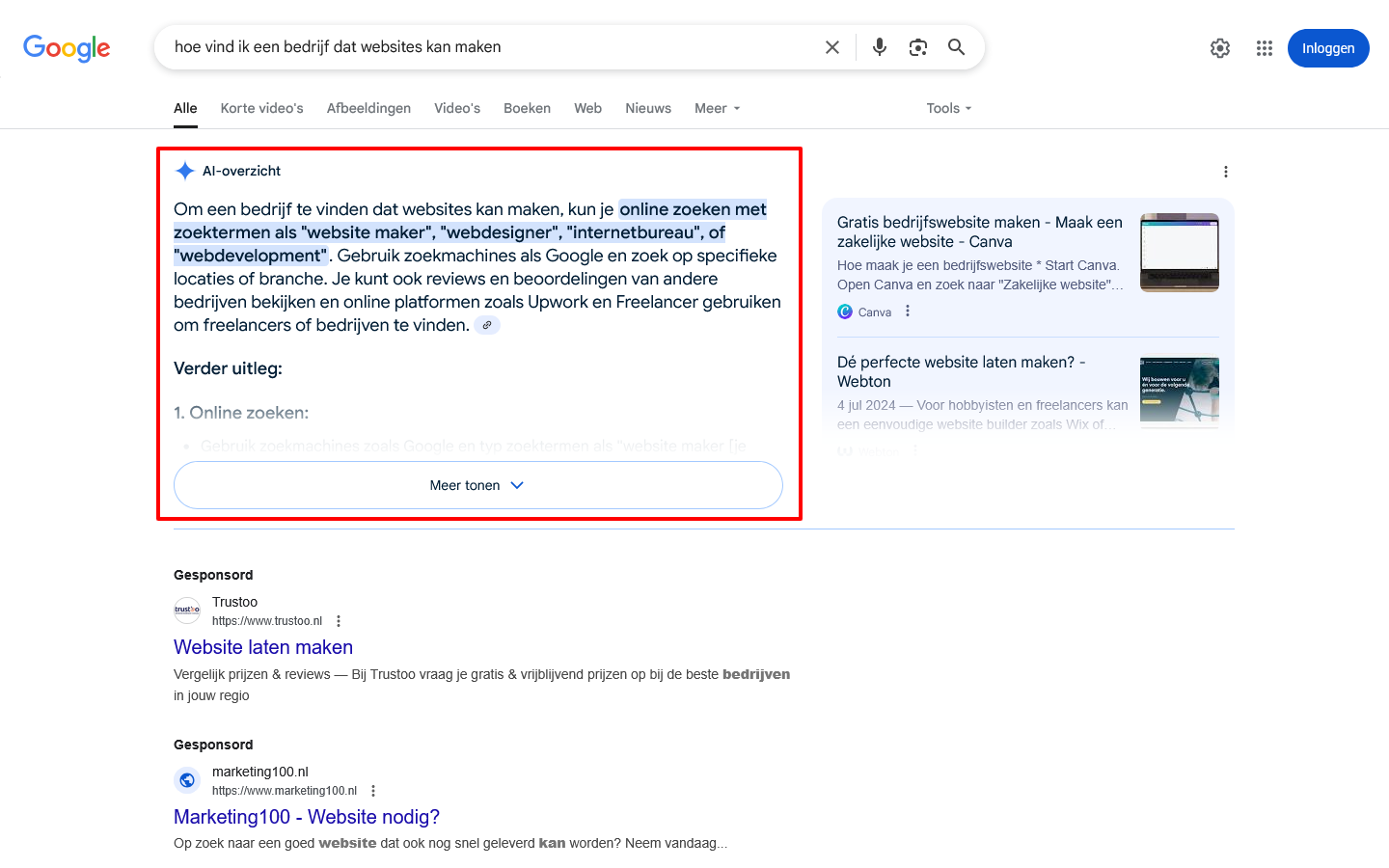Screen dimensions: 1389x868
Task: Click the Inloggen sign-in button
Action: pyautogui.click(x=1328, y=48)
